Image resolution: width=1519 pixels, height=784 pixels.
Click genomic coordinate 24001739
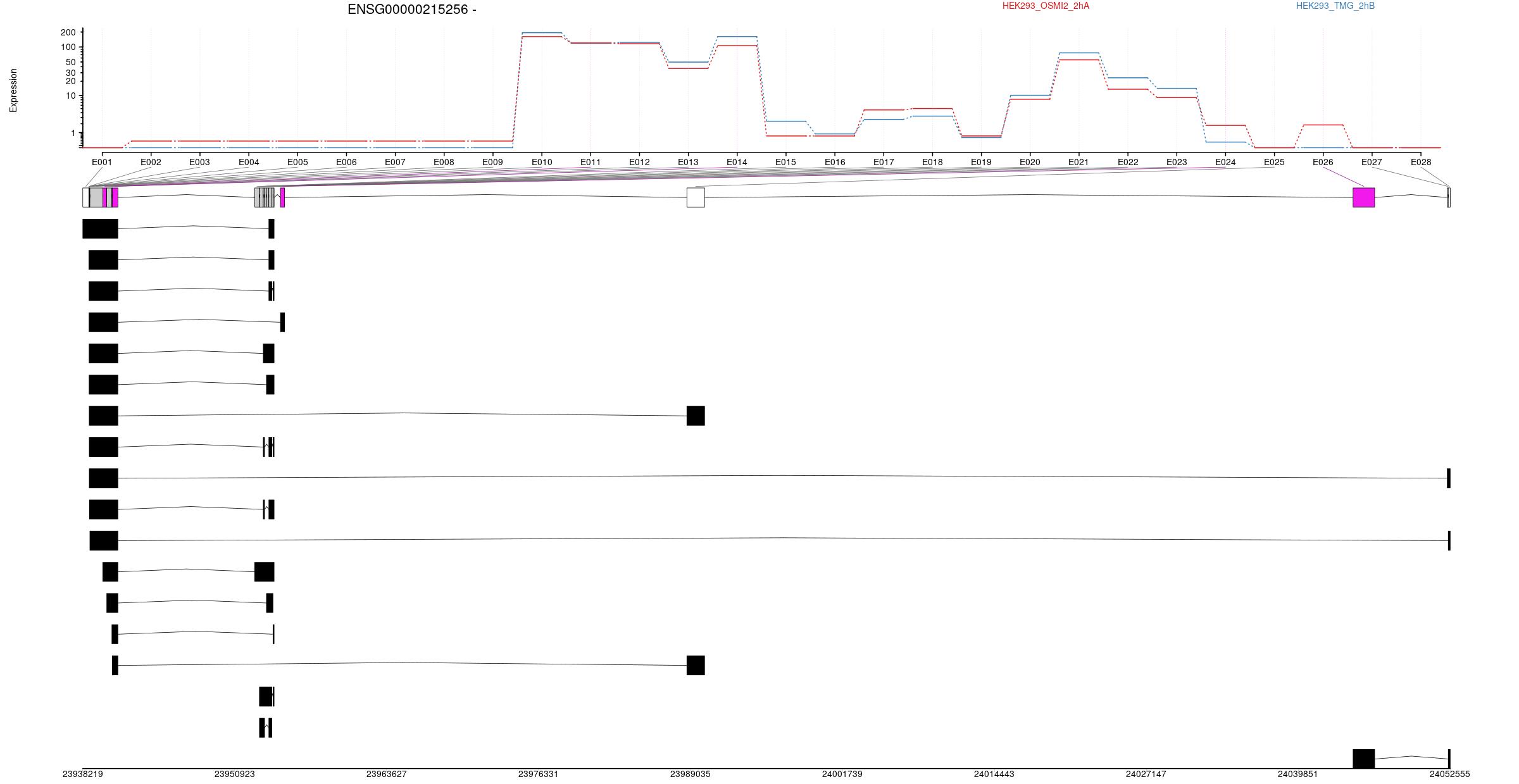coord(842,774)
